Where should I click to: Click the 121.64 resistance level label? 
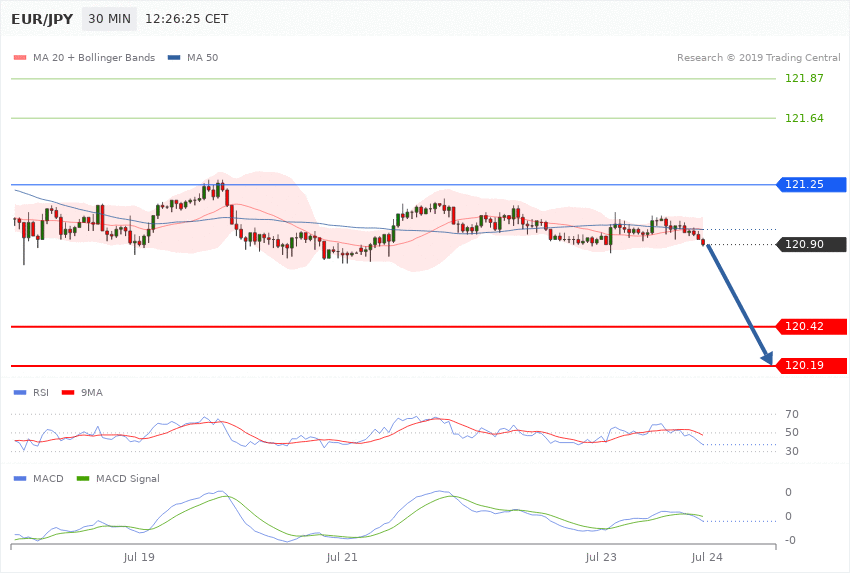click(x=804, y=118)
